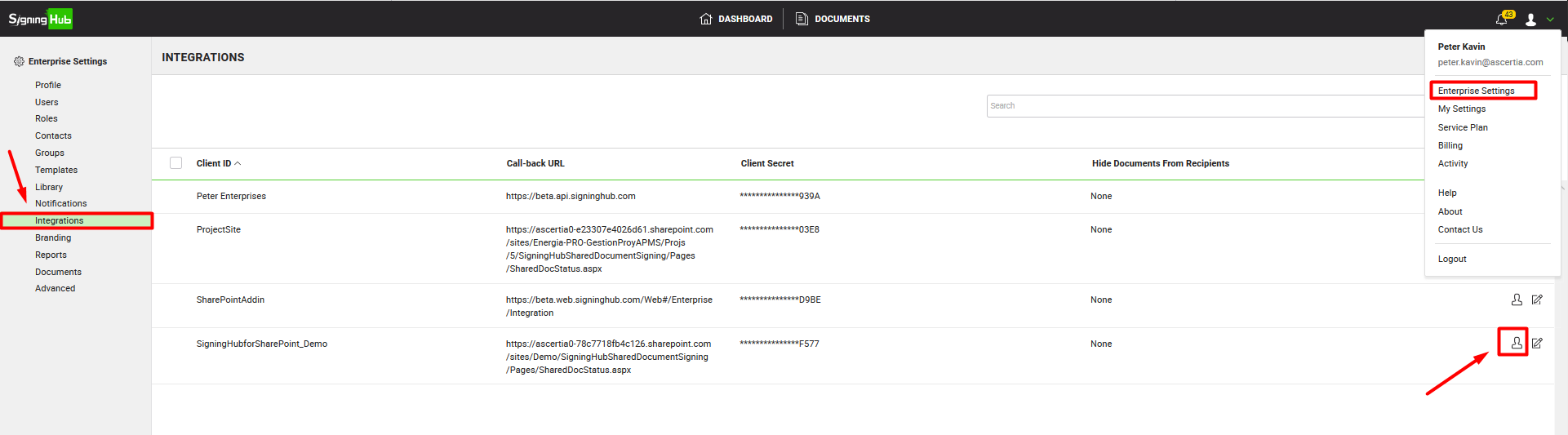Edit the SigningHubforSharePoint_Demo integration

point(1537,343)
